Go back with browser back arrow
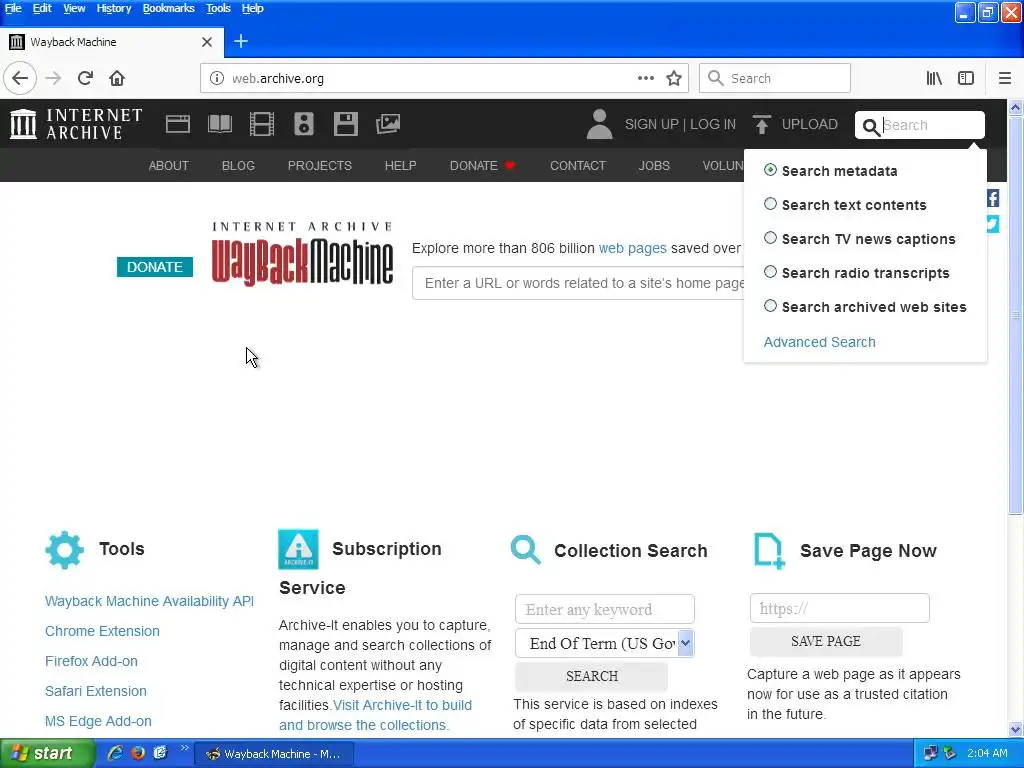Image resolution: width=1024 pixels, height=768 pixels. [x=20, y=78]
